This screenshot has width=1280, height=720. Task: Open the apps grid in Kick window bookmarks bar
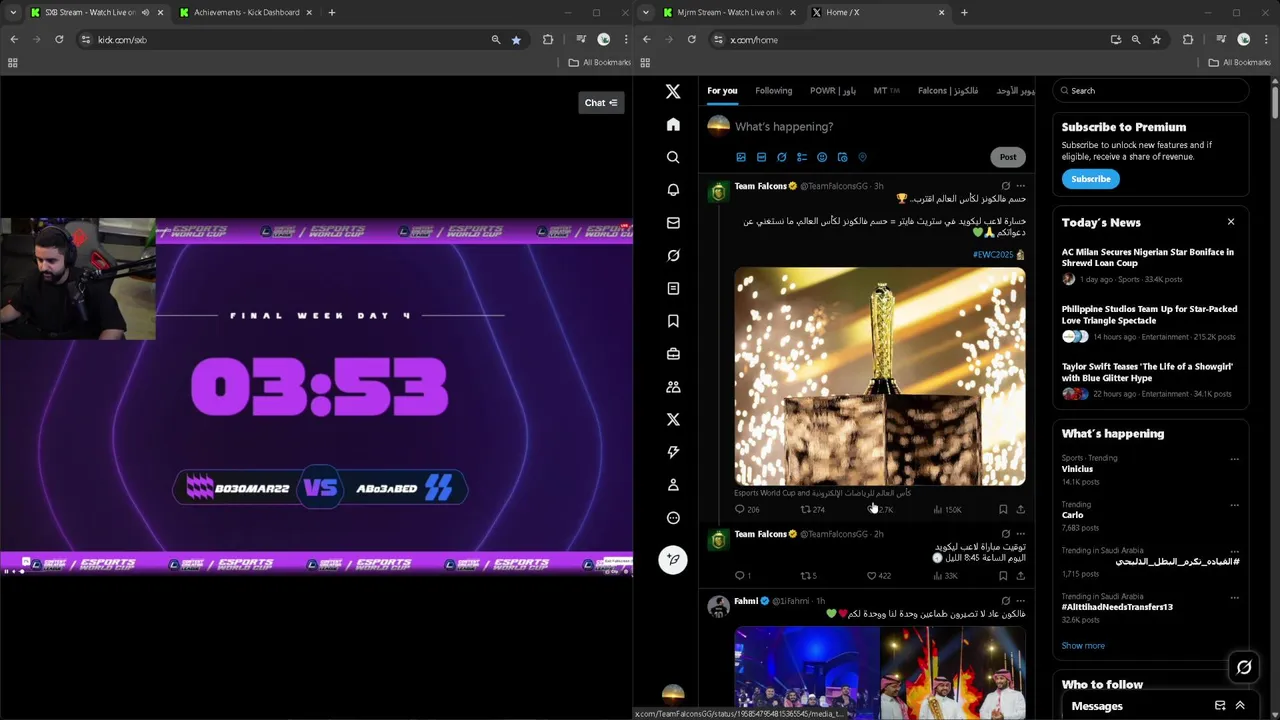[13, 62]
